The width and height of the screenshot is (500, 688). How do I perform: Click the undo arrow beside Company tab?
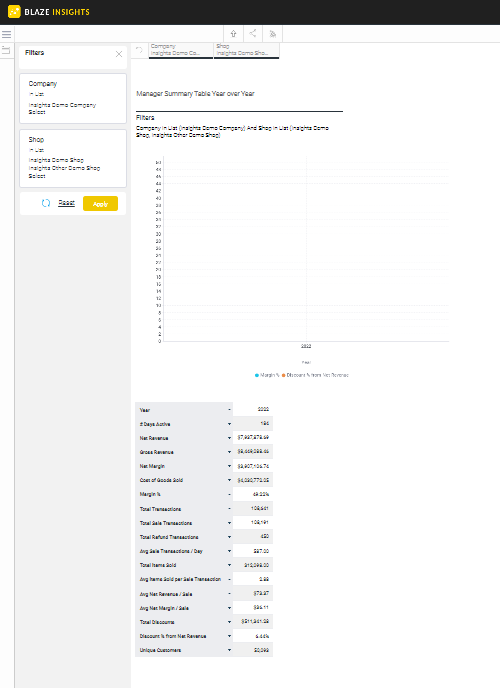coord(139,50)
